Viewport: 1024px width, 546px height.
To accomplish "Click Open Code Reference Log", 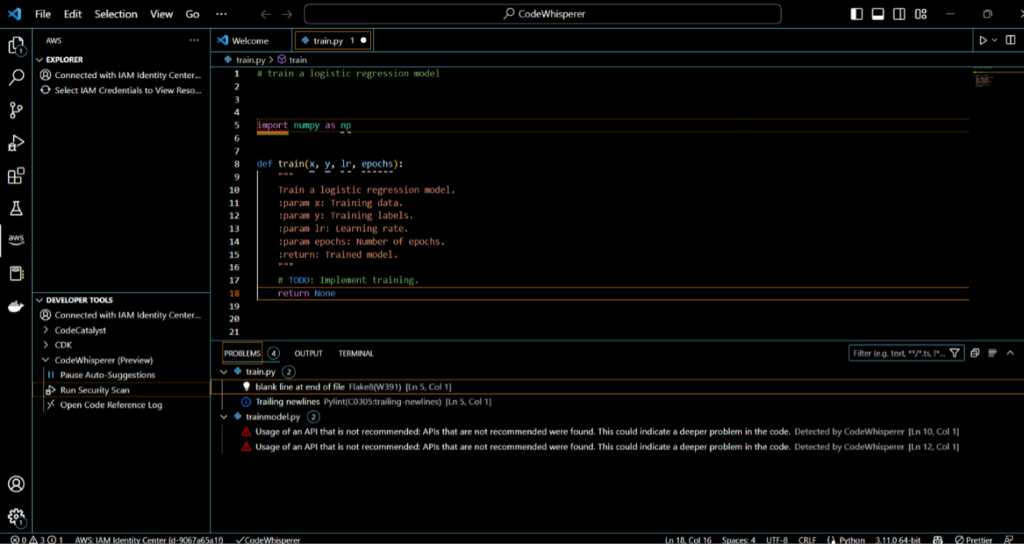I will pyautogui.click(x=110, y=405).
